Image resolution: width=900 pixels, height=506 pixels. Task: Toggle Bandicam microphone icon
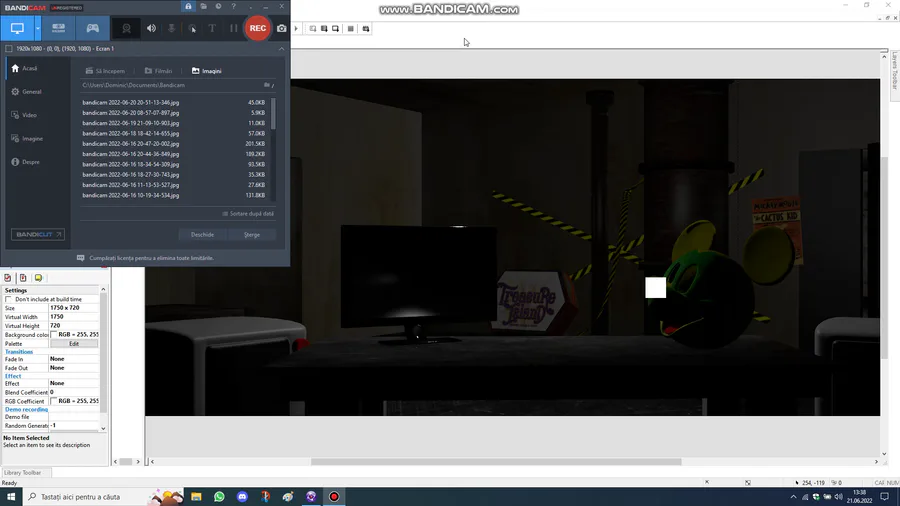pos(172,28)
